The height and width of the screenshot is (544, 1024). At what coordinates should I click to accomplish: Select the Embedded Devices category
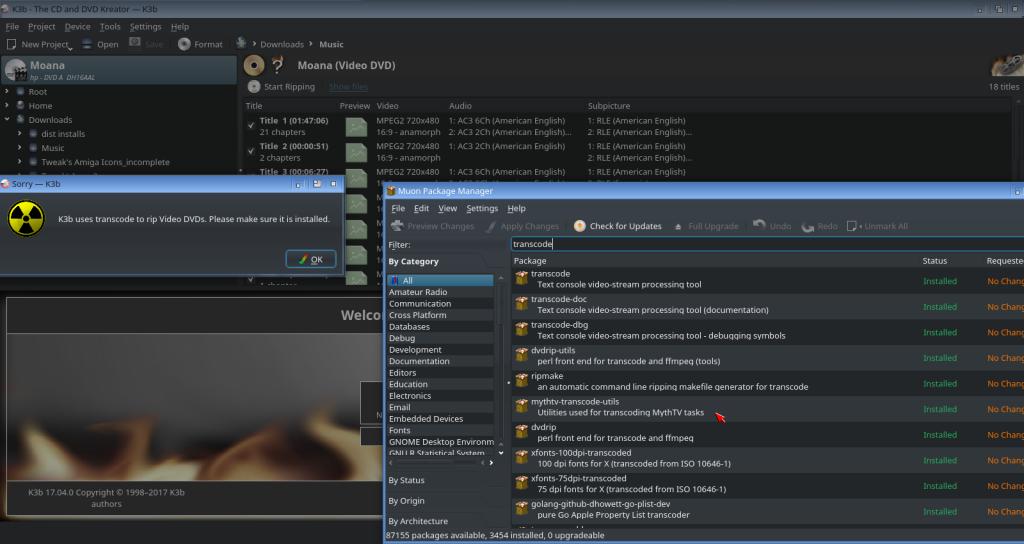click(x=440, y=419)
